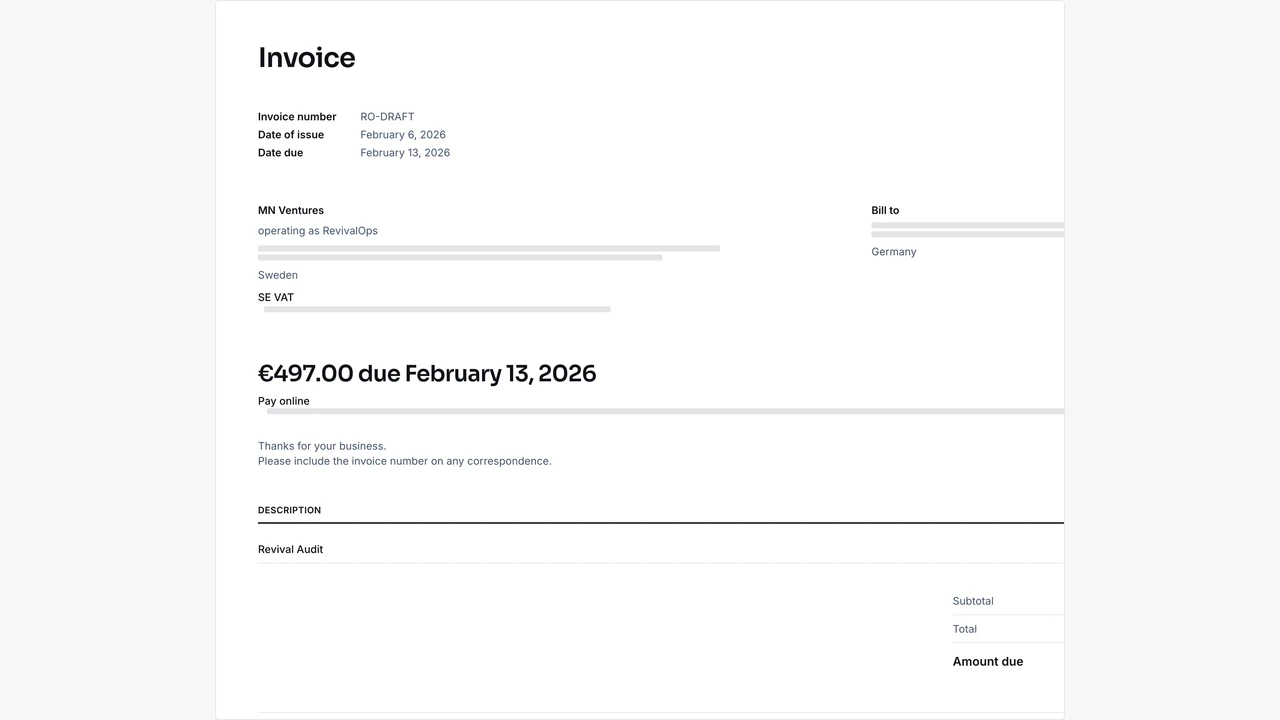The width and height of the screenshot is (1280, 720).
Task: Select the invoice number RO-DRAFT
Action: click(387, 116)
